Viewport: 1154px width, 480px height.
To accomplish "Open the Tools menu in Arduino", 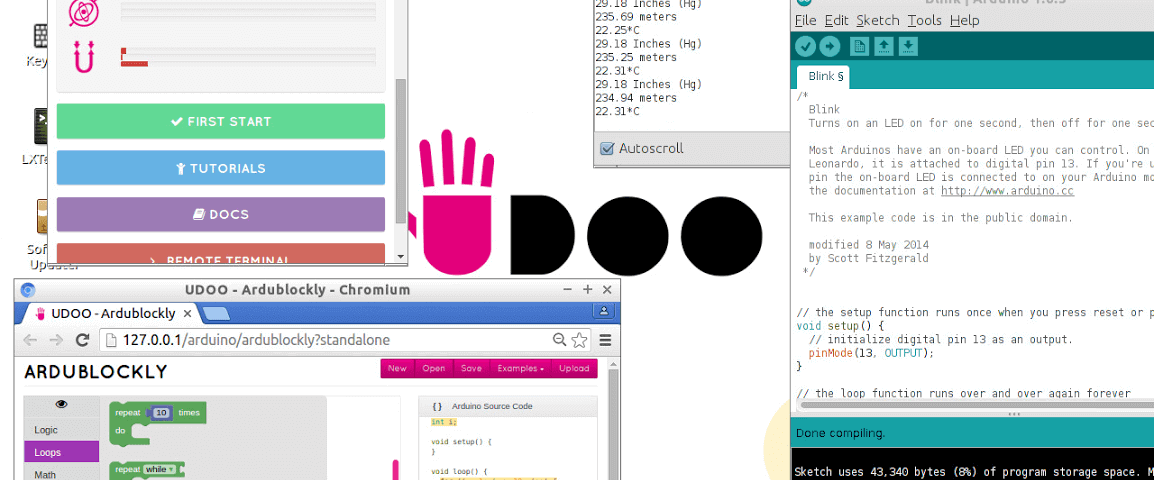I will pos(924,20).
